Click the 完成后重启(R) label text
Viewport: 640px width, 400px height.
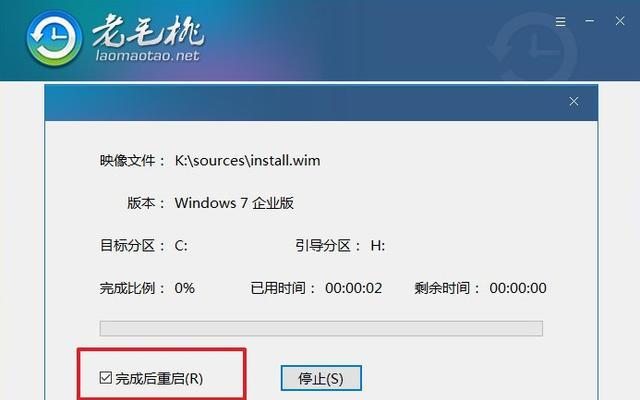pos(159,378)
